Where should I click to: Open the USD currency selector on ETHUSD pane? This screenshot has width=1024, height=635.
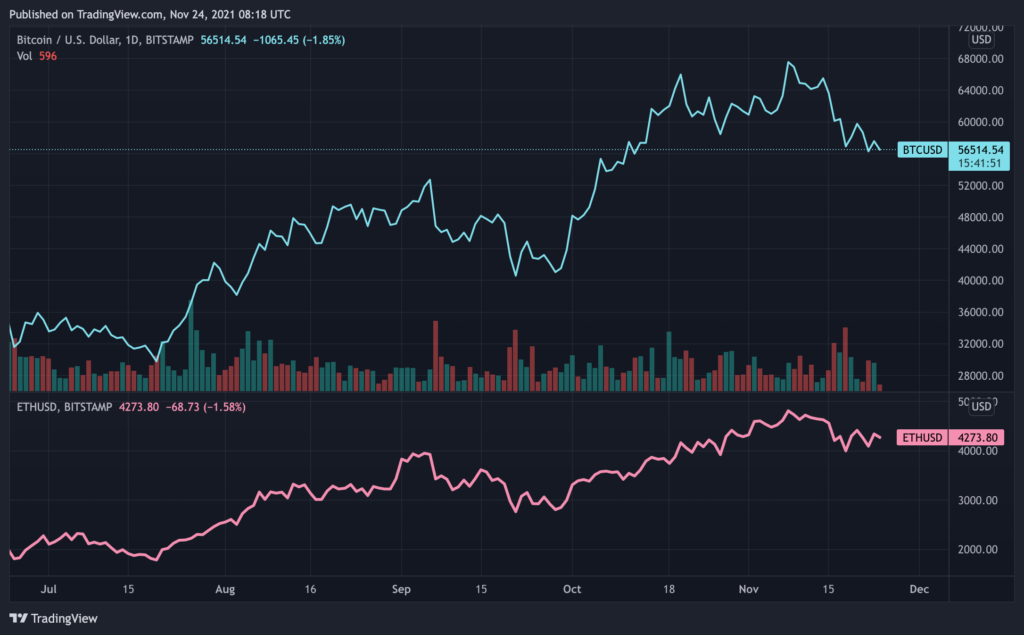[981, 406]
